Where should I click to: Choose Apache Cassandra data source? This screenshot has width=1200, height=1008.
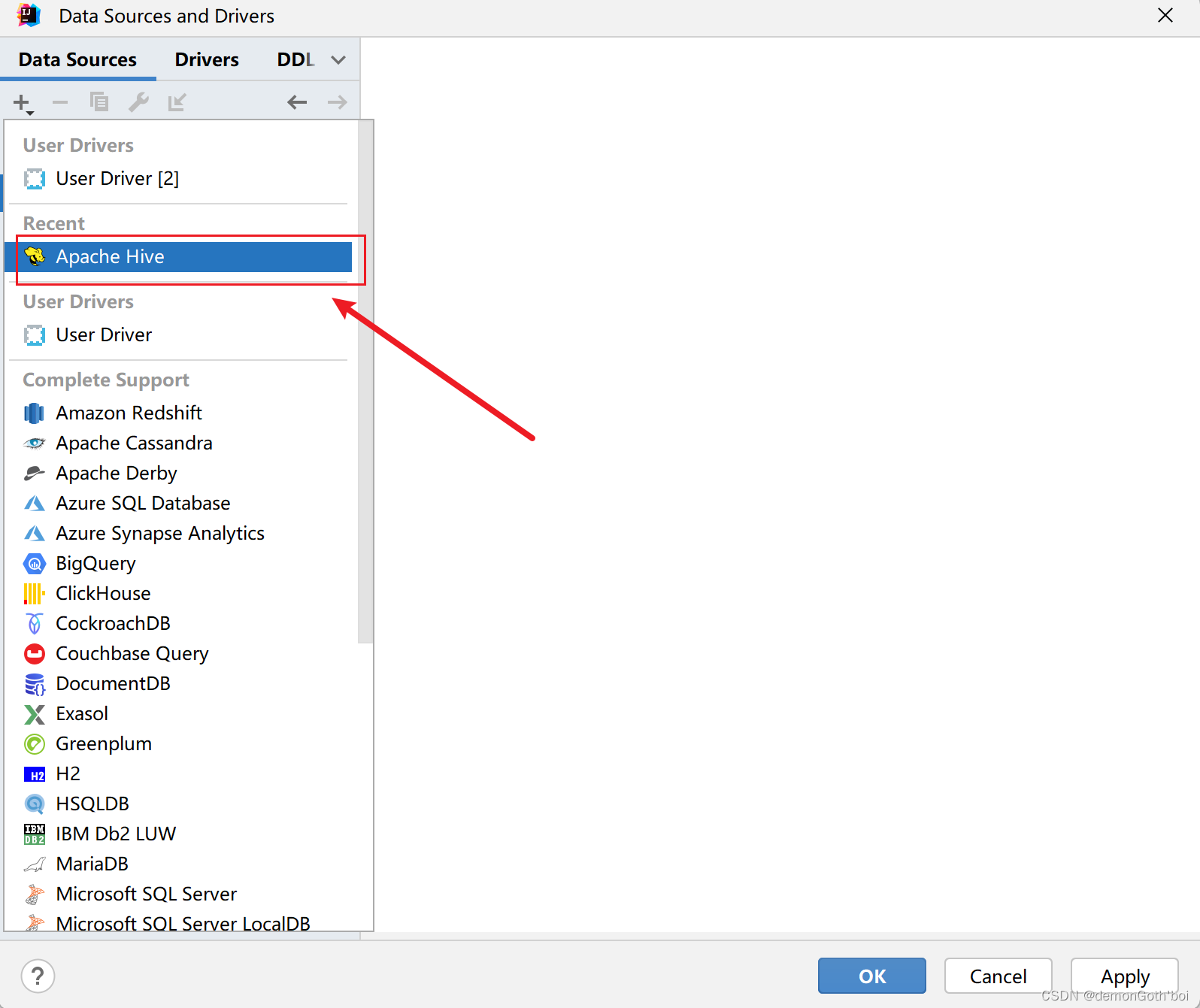tap(178, 443)
